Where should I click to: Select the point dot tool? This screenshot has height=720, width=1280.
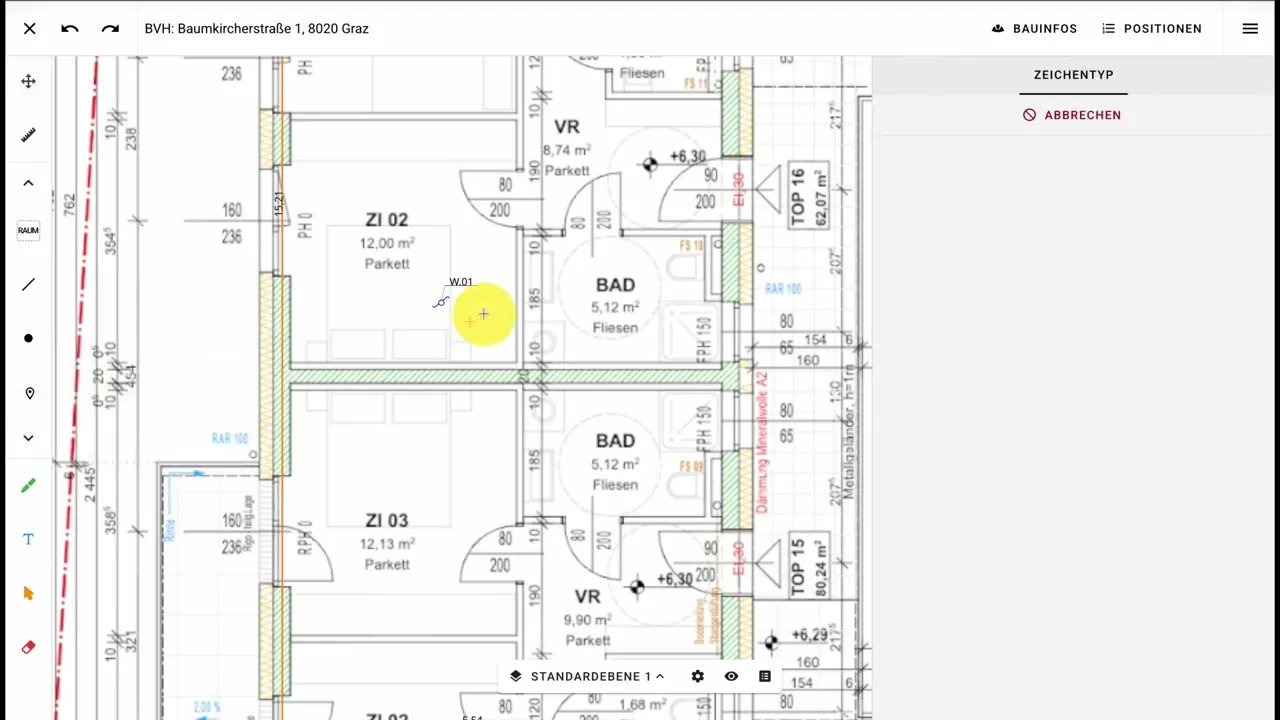pyautogui.click(x=28, y=339)
